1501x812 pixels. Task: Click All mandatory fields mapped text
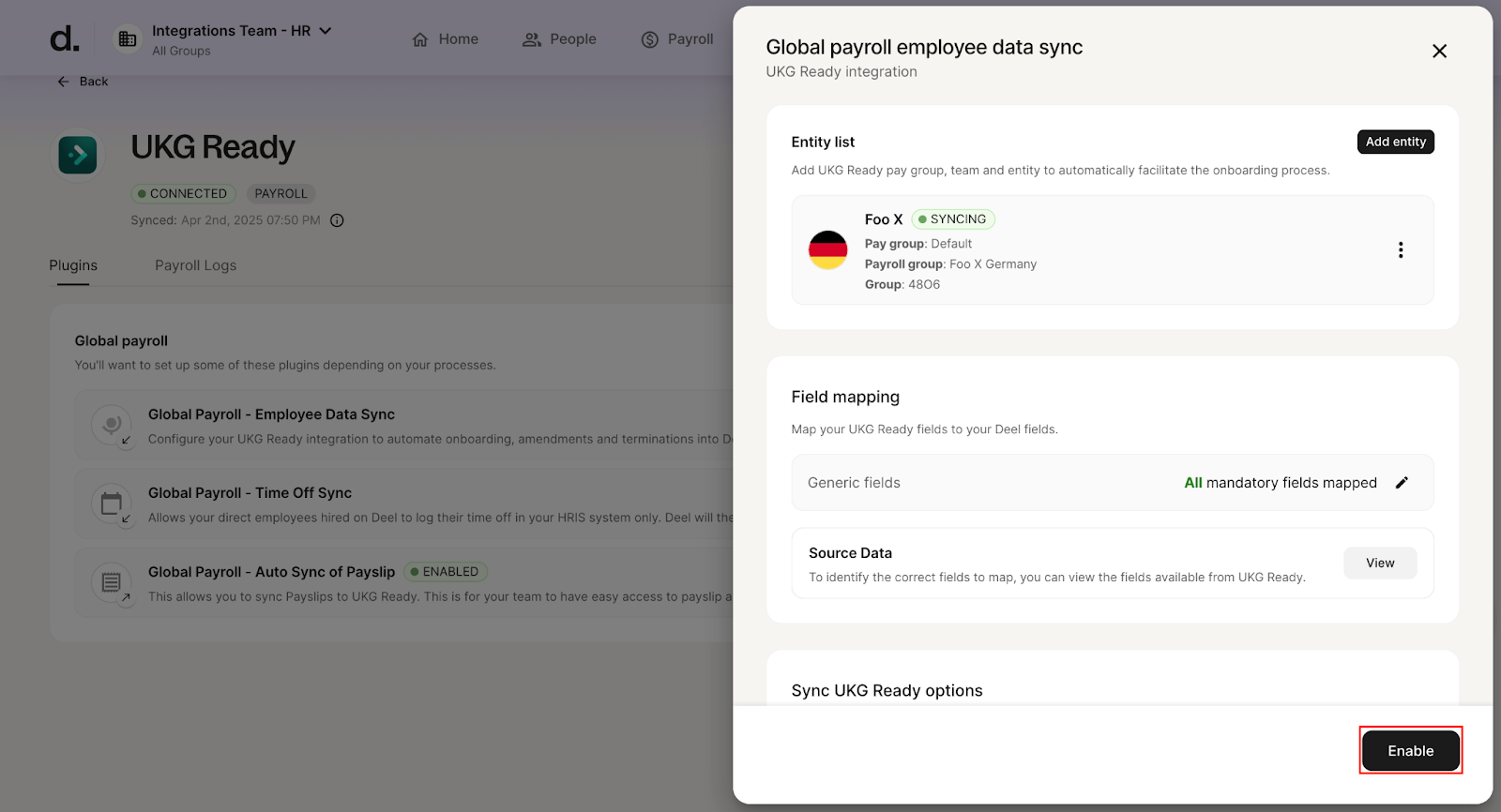point(1281,483)
